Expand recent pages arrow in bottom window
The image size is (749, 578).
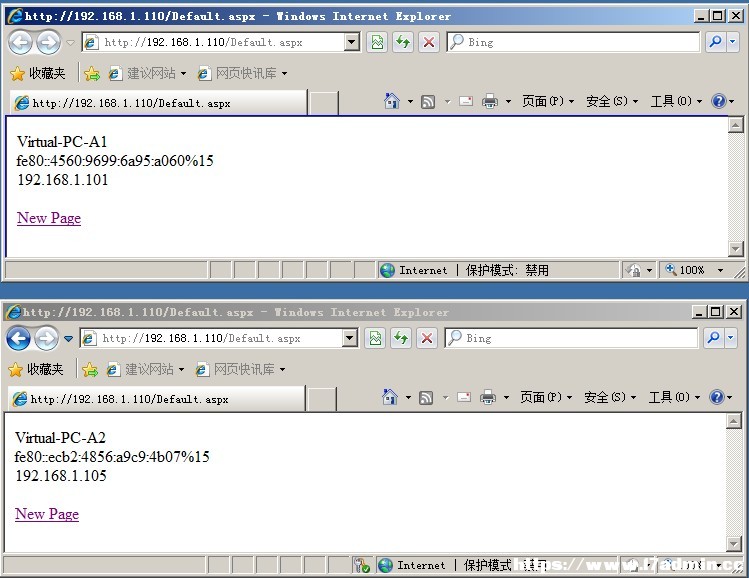pyautogui.click(x=68, y=339)
